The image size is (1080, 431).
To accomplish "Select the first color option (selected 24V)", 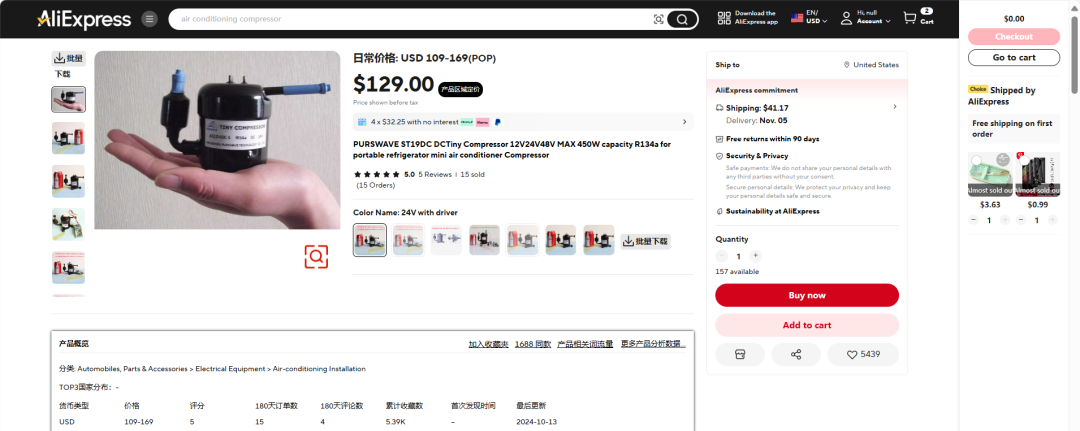I will pyautogui.click(x=370, y=240).
